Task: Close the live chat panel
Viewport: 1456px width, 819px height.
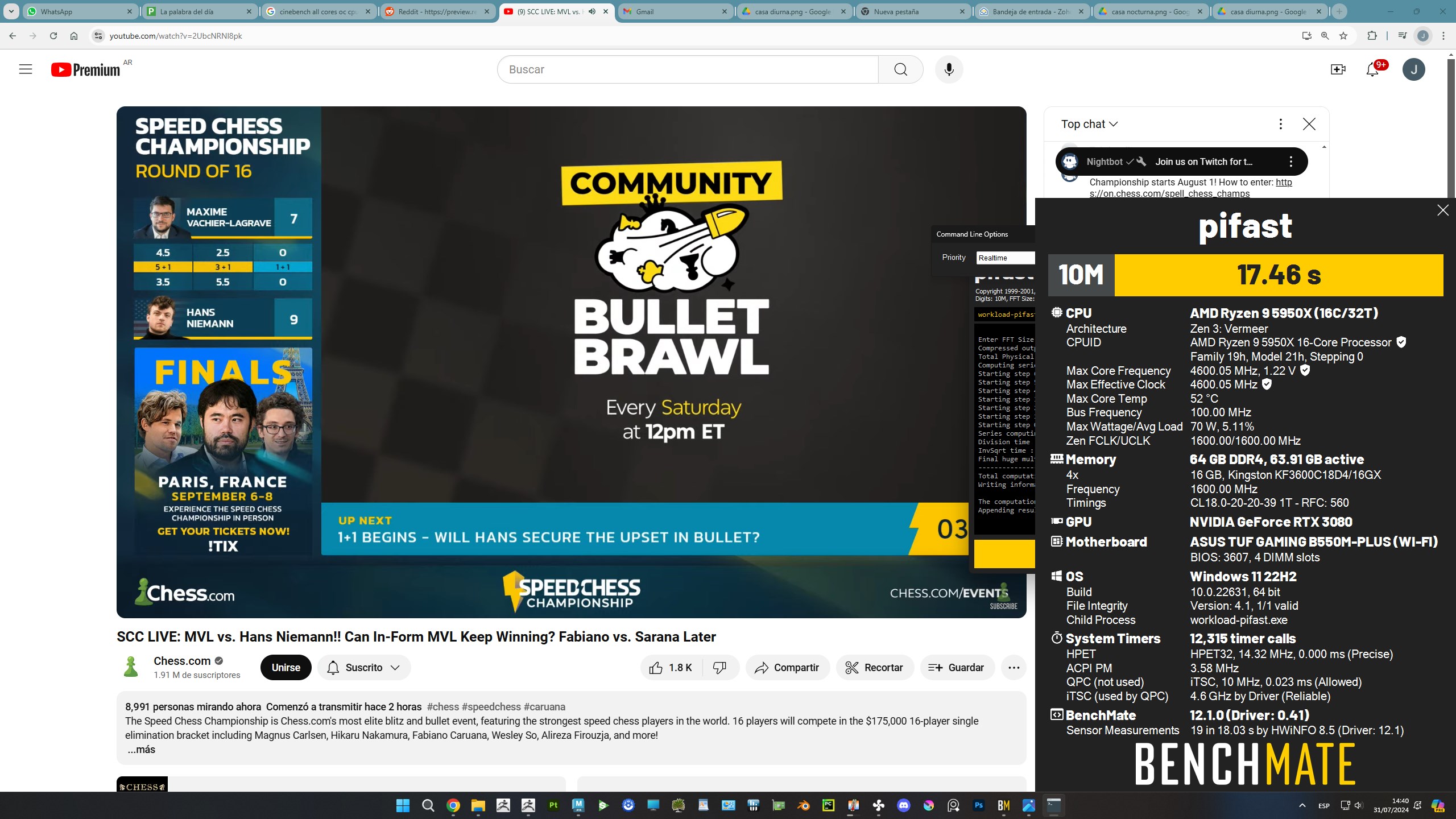Action: (x=1309, y=124)
